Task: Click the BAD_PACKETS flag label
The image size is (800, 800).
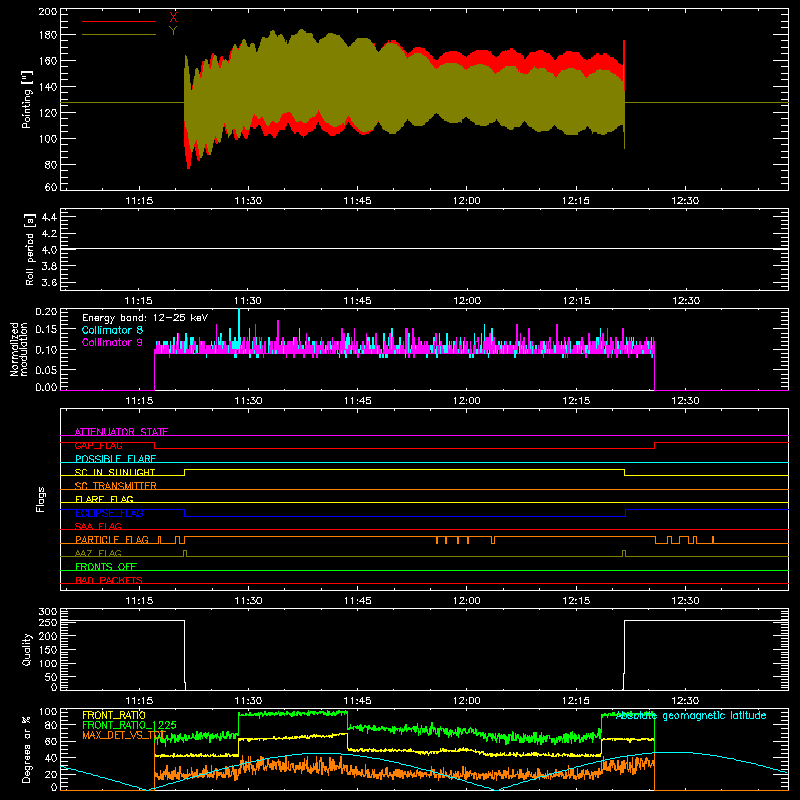Action: [109, 580]
